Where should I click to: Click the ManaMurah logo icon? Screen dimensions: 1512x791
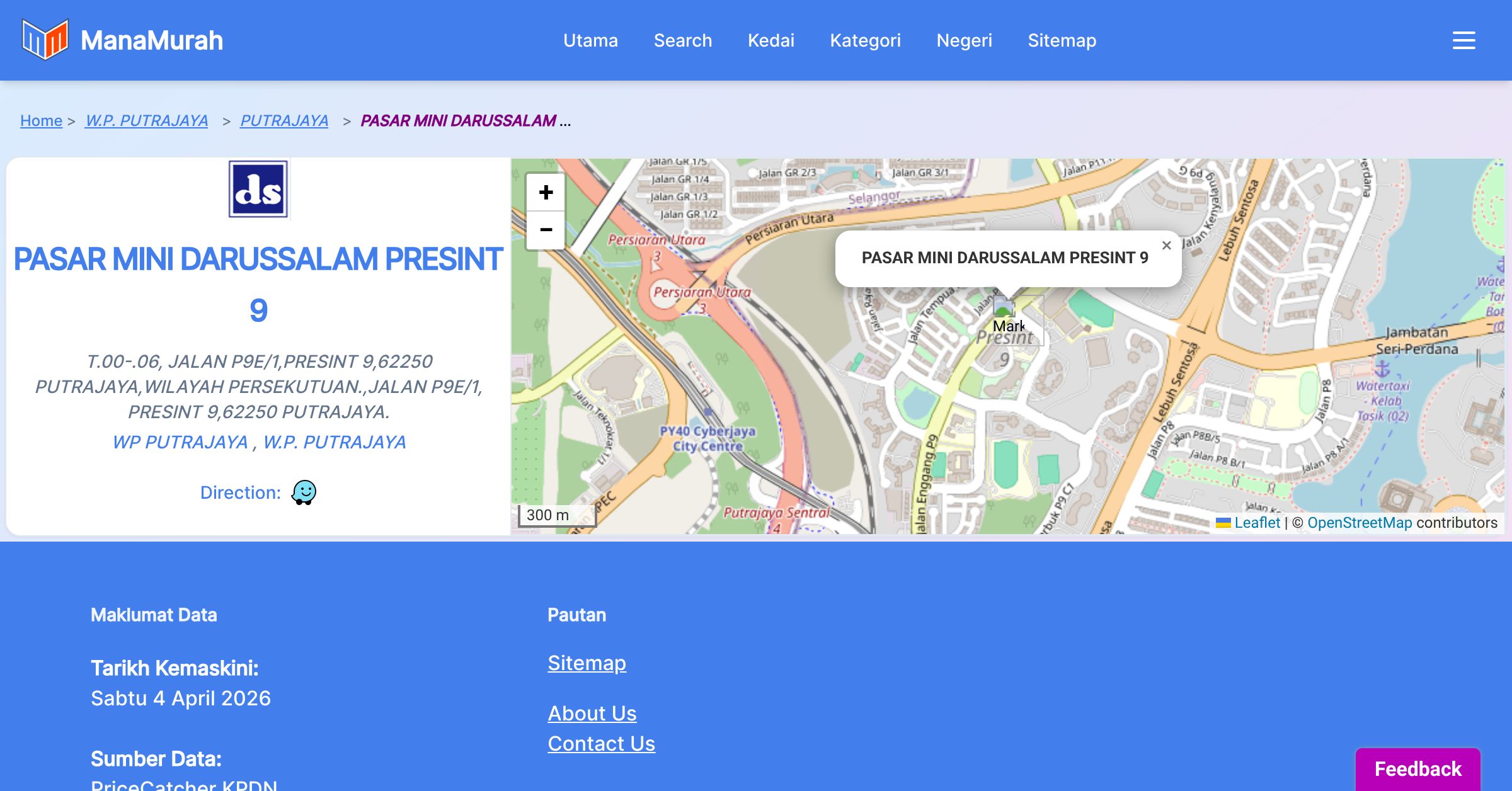(45, 40)
